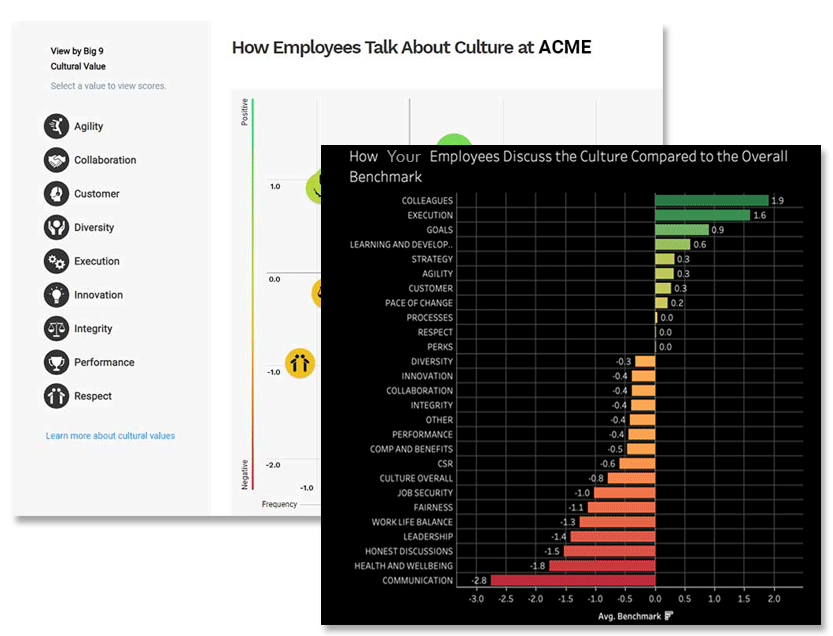Click the green Colleagues bar

coord(711,201)
